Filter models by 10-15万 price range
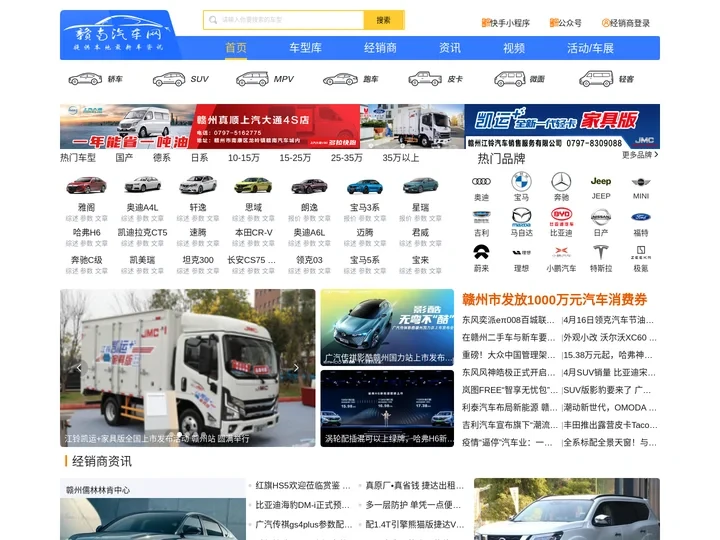The width and height of the screenshot is (720, 540). pos(244,158)
